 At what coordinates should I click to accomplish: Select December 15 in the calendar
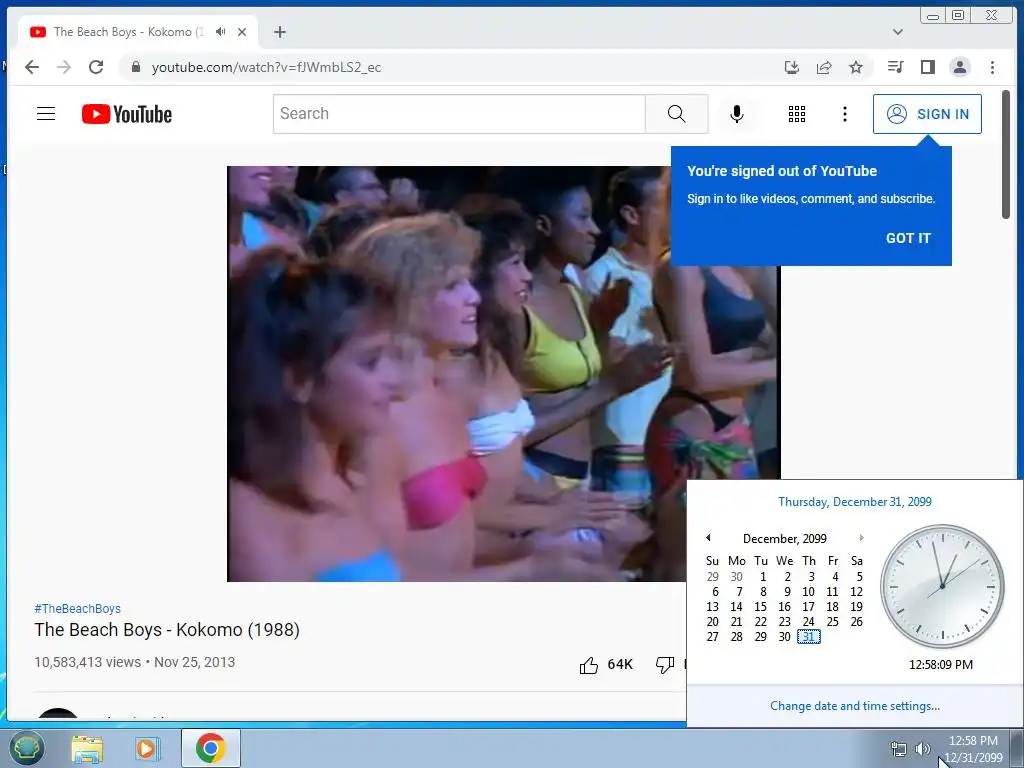point(760,607)
